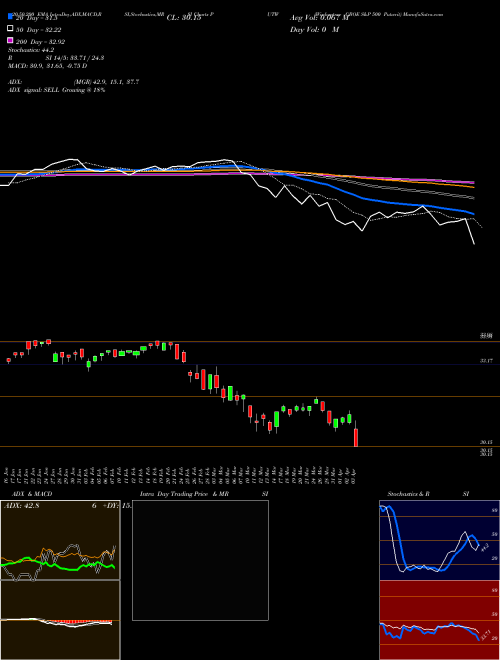The width and height of the screenshot is (500, 660).
Task: Click the white 50 Day legend swatch
Action: (x=10, y=28)
